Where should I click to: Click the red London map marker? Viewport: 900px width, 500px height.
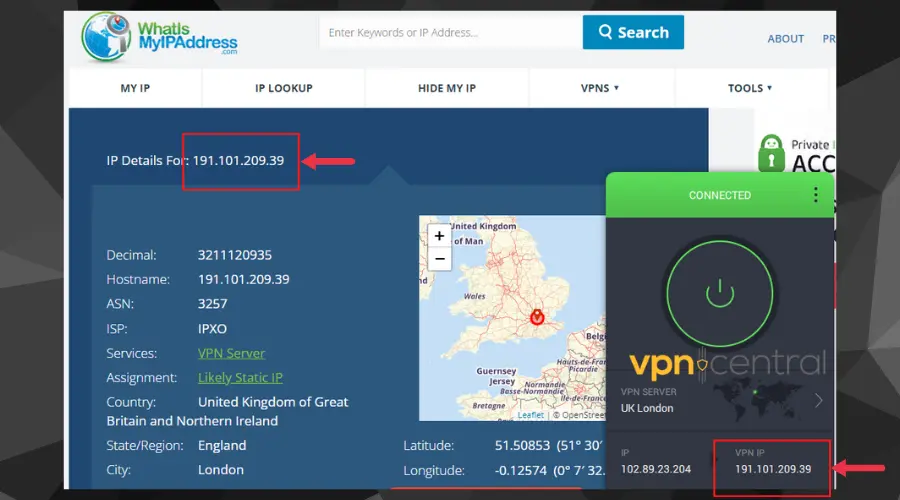[537, 317]
